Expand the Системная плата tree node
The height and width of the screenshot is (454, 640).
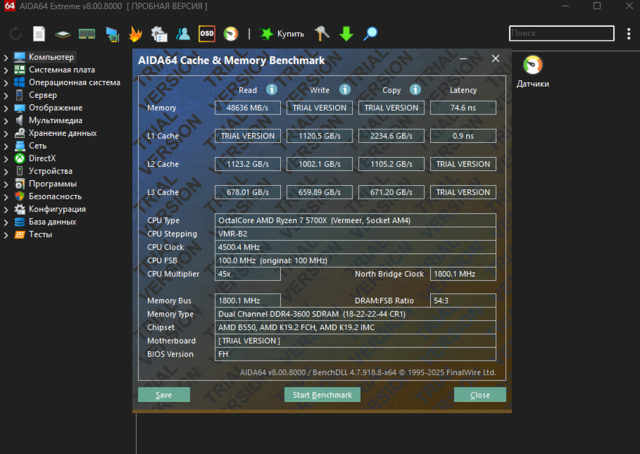[x=6, y=70]
